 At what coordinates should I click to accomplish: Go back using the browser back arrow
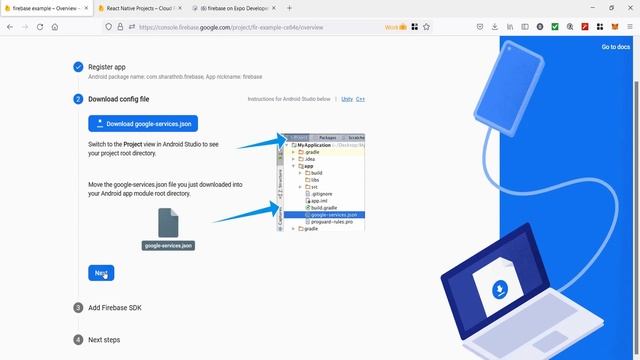point(10,27)
